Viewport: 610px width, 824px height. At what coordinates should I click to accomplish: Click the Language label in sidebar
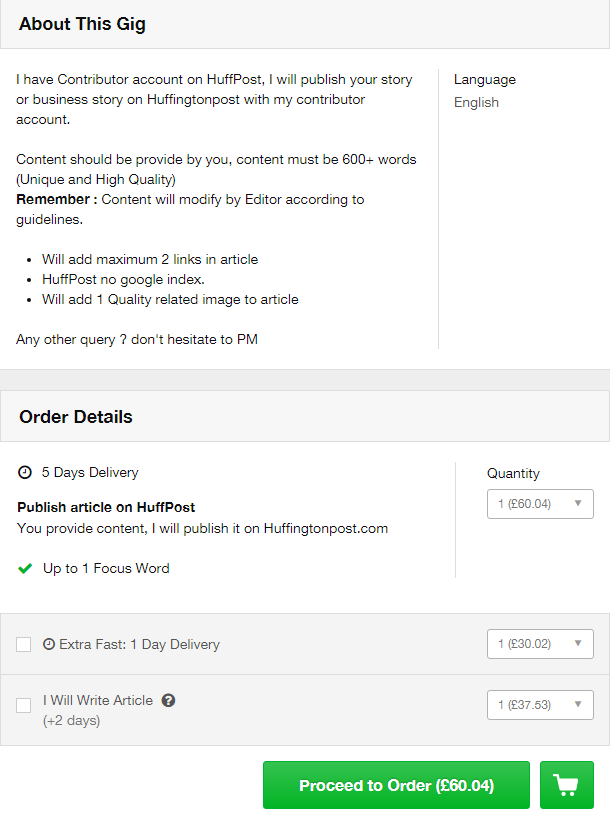(485, 79)
